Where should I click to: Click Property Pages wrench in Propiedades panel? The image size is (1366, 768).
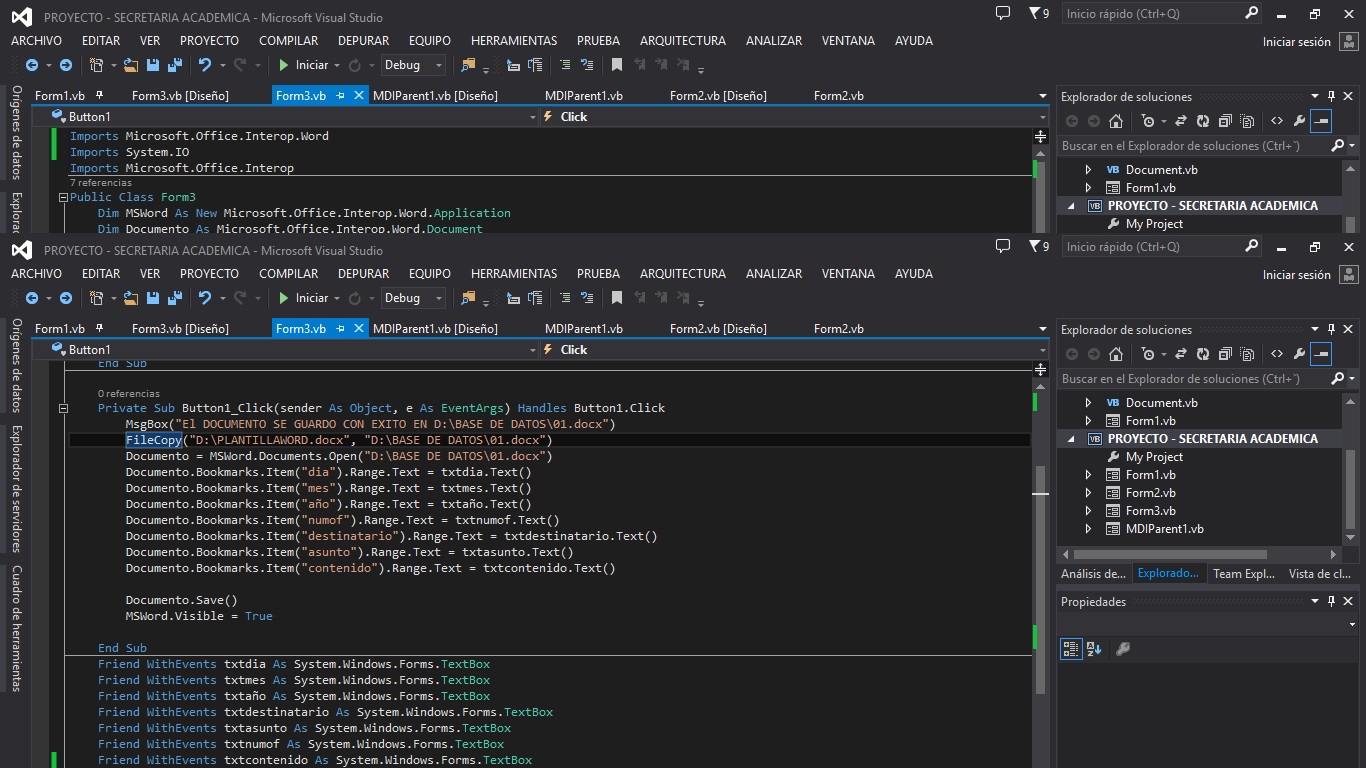point(1122,649)
